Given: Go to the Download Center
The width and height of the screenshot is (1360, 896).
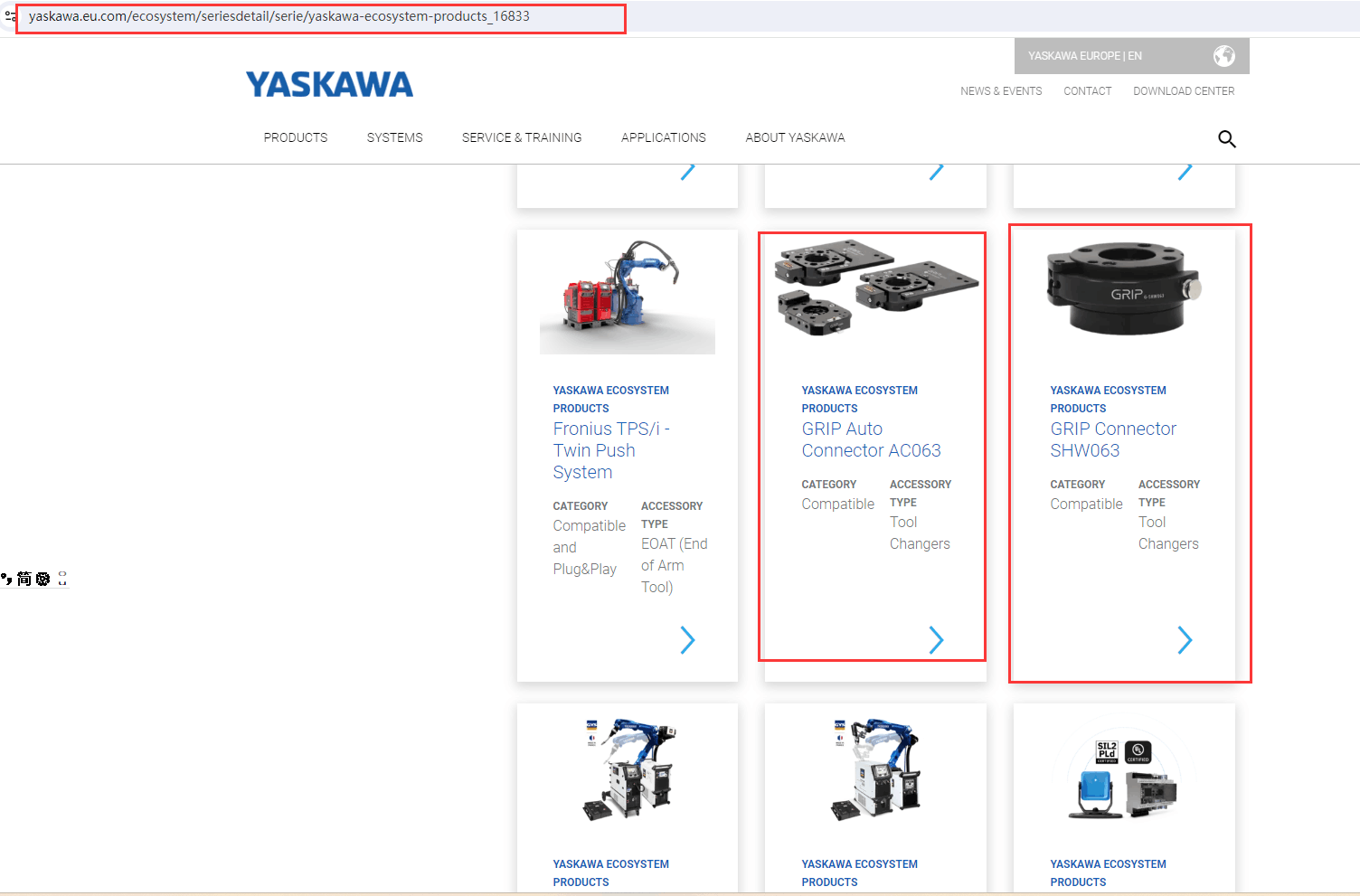Looking at the screenshot, I should coord(1184,91).
